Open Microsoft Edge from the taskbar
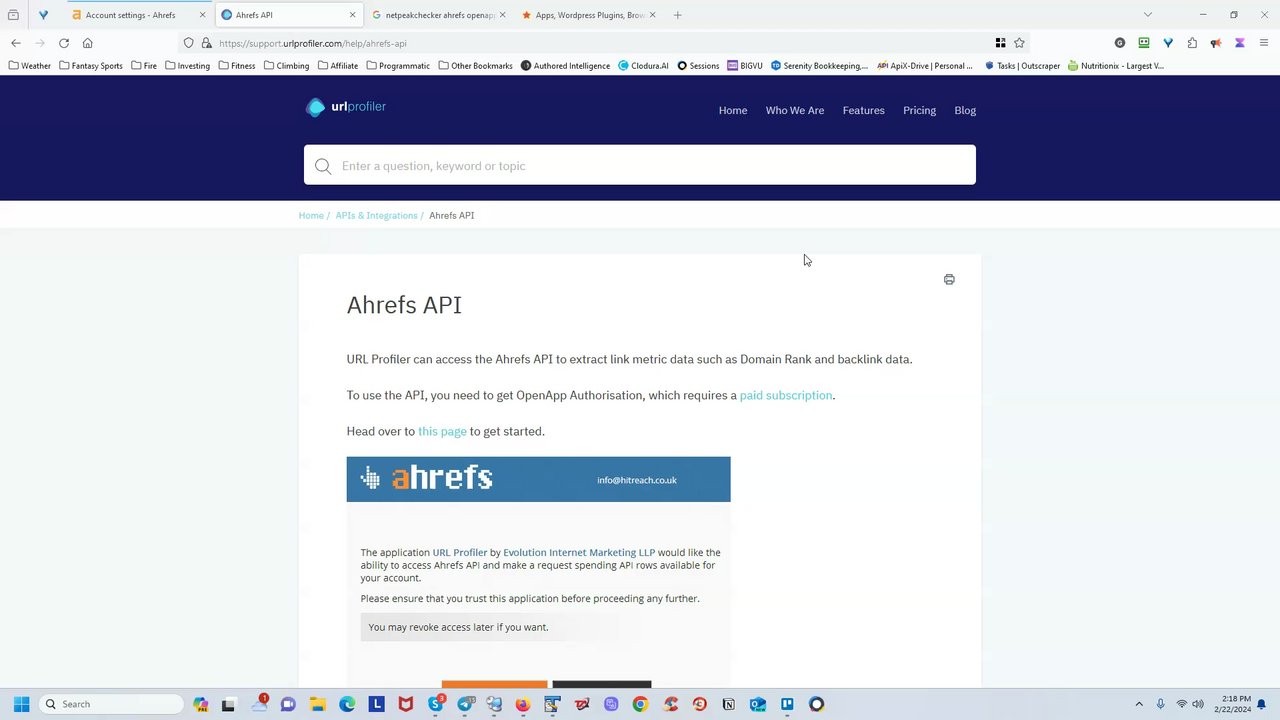Image resolution: width=1280 pixels, height=720 pixels. (347, 704)
